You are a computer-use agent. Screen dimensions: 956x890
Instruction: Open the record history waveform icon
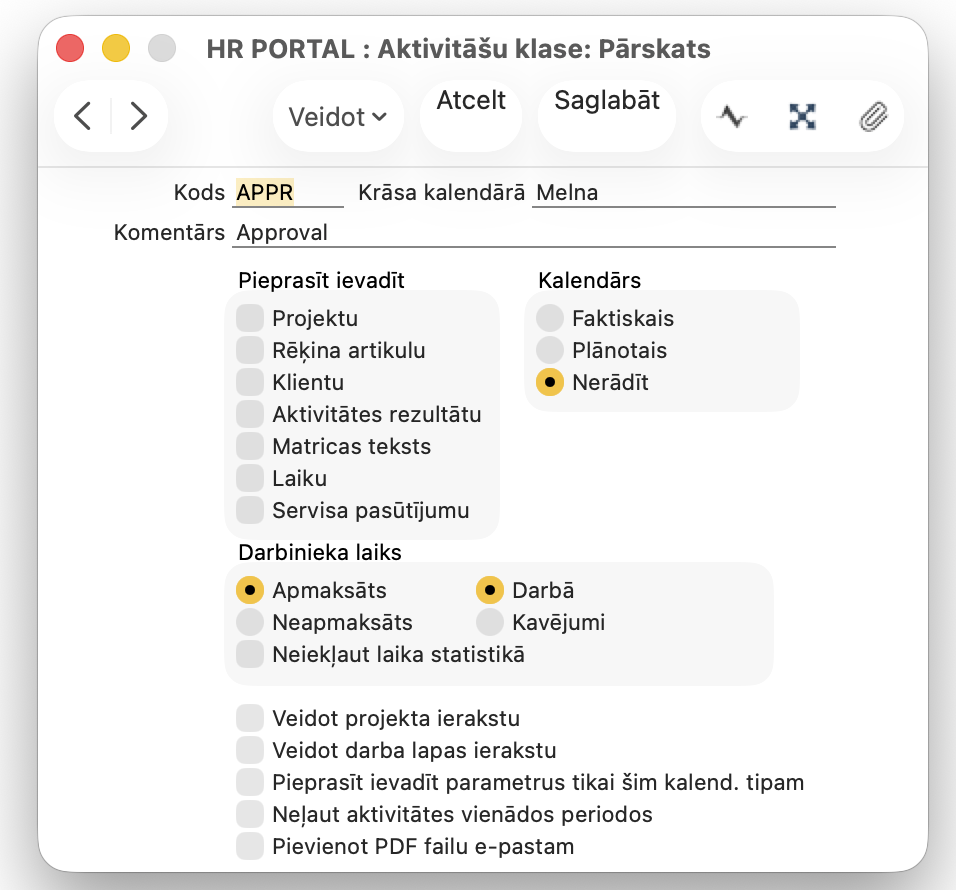[x=732, y=117]
